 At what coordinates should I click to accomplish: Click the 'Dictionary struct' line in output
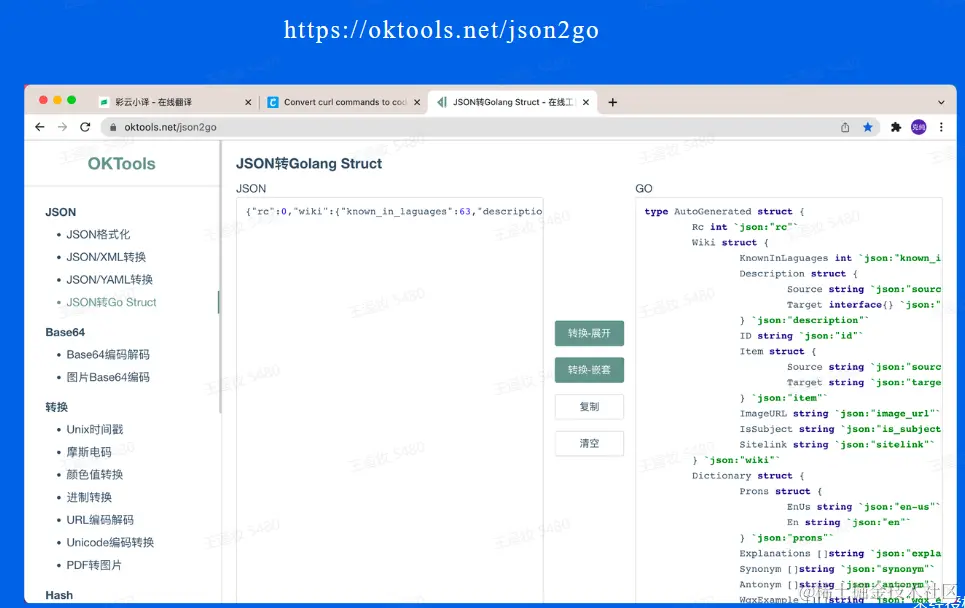[x=748, y=476]
